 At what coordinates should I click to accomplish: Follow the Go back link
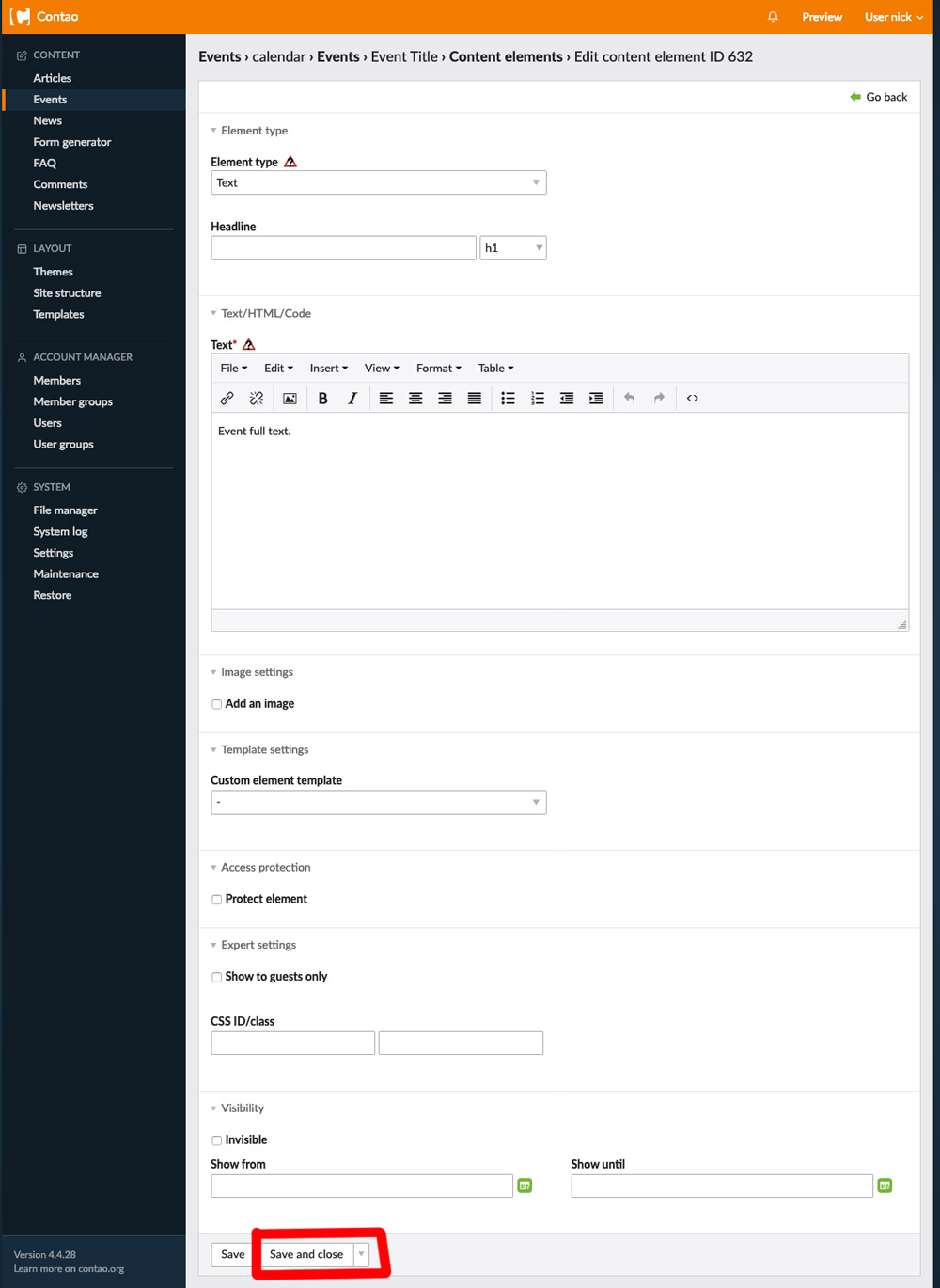pos(879,97)
